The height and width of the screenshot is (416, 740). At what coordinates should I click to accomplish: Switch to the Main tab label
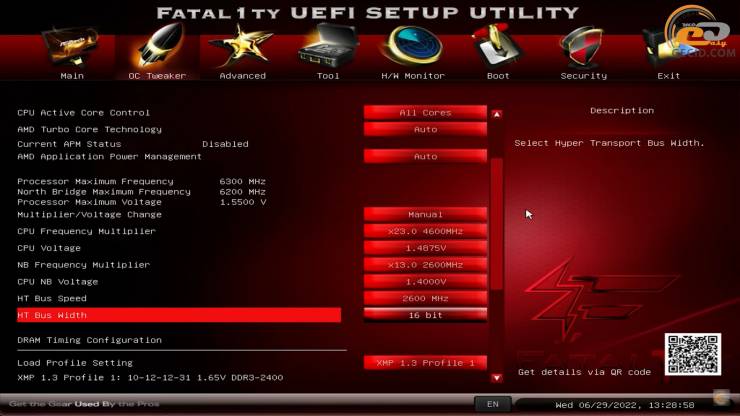pos(72,76)
